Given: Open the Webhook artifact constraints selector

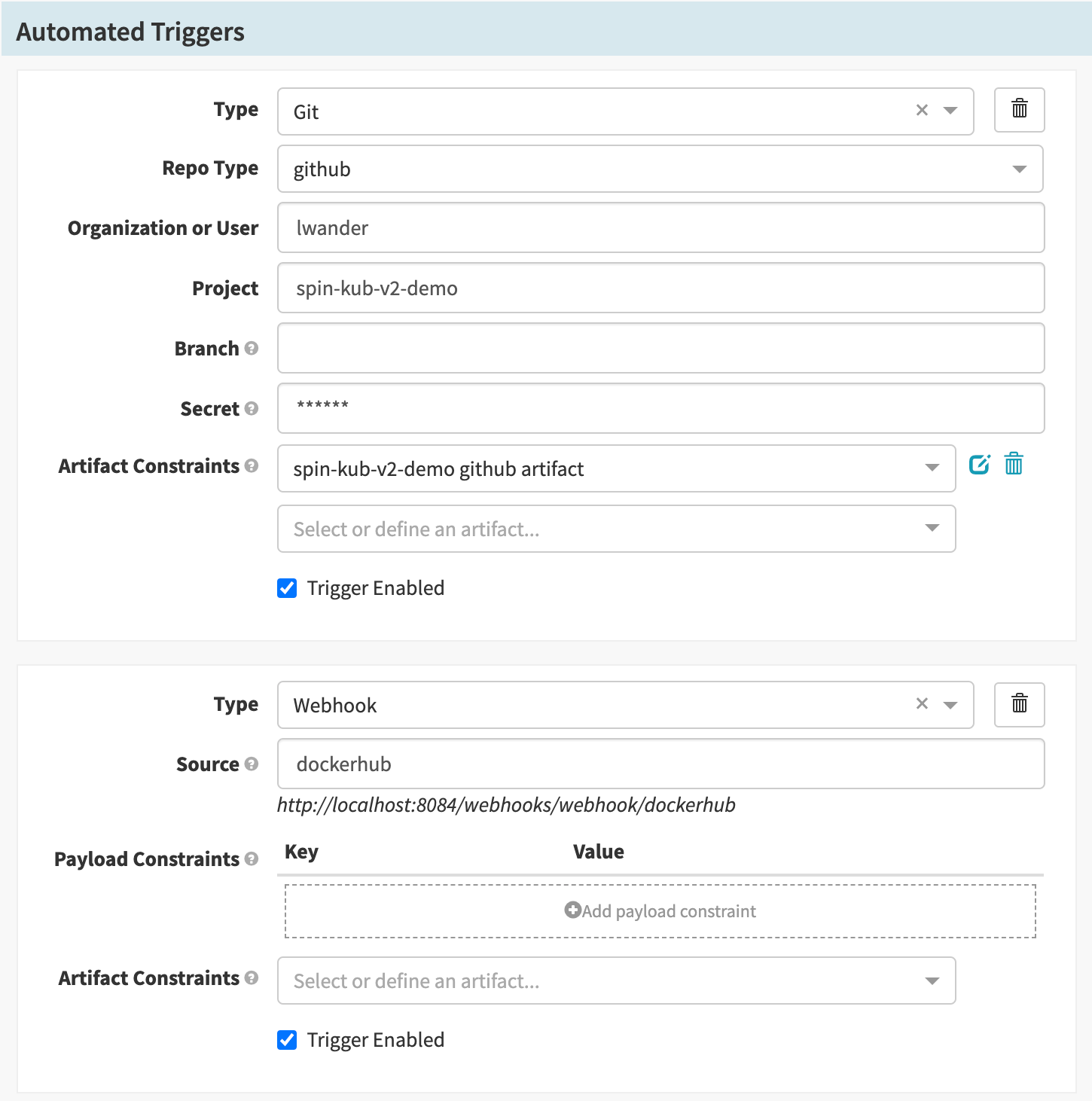Looking at the screenshot, I should (616, 981).
